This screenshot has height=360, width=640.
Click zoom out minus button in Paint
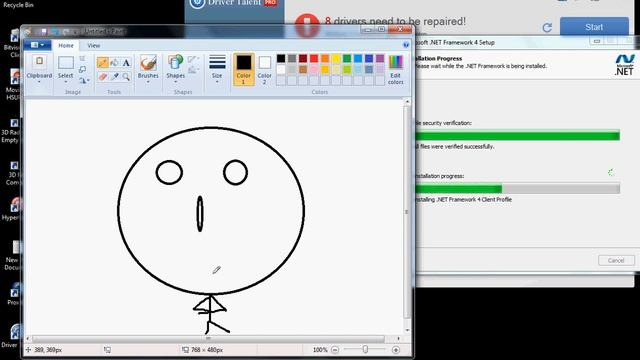tap(335, 350)
